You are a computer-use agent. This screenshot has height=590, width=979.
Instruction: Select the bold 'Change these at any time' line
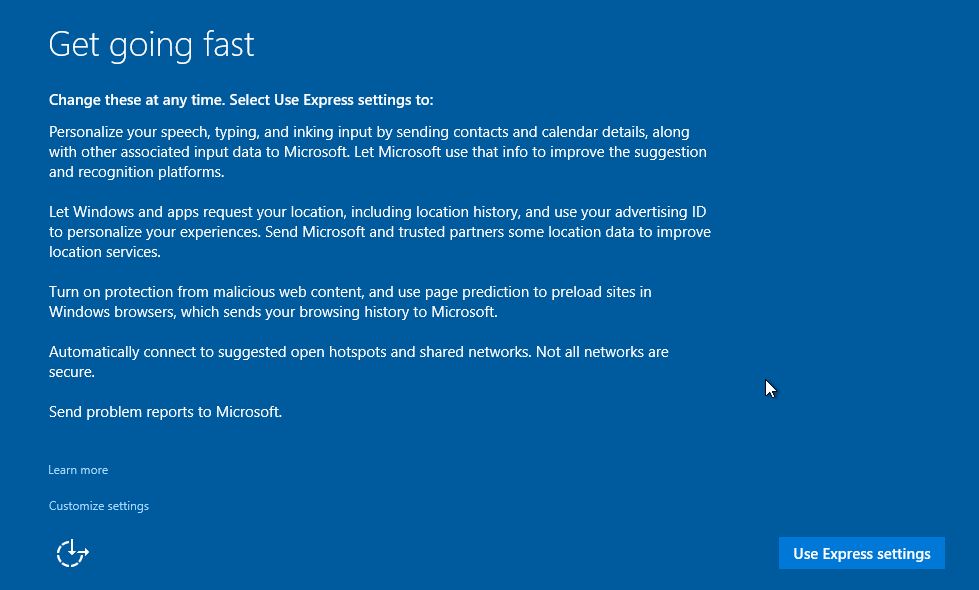click(x=241, y=100)
